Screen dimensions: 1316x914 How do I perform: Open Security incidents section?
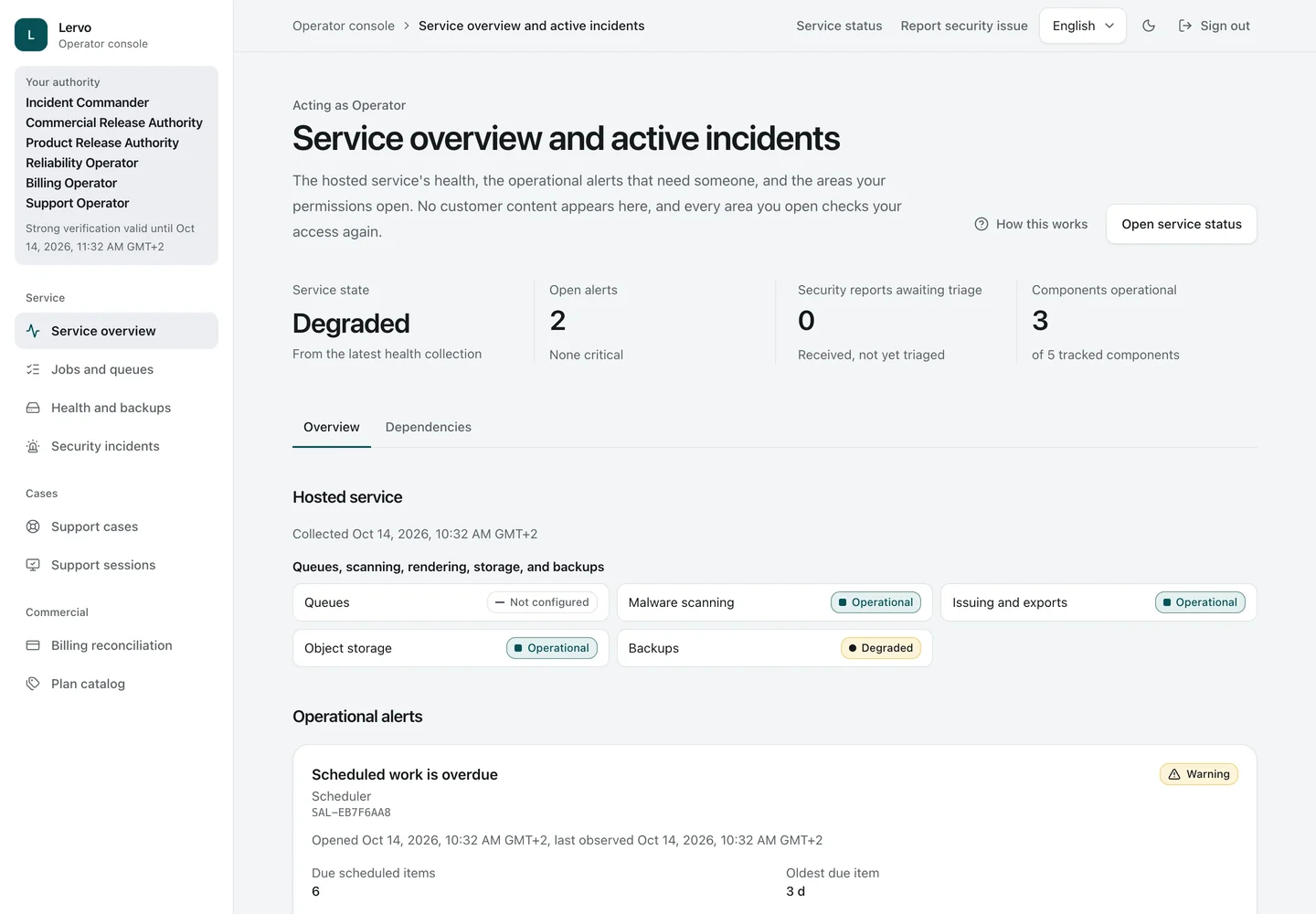pos(116,446)
